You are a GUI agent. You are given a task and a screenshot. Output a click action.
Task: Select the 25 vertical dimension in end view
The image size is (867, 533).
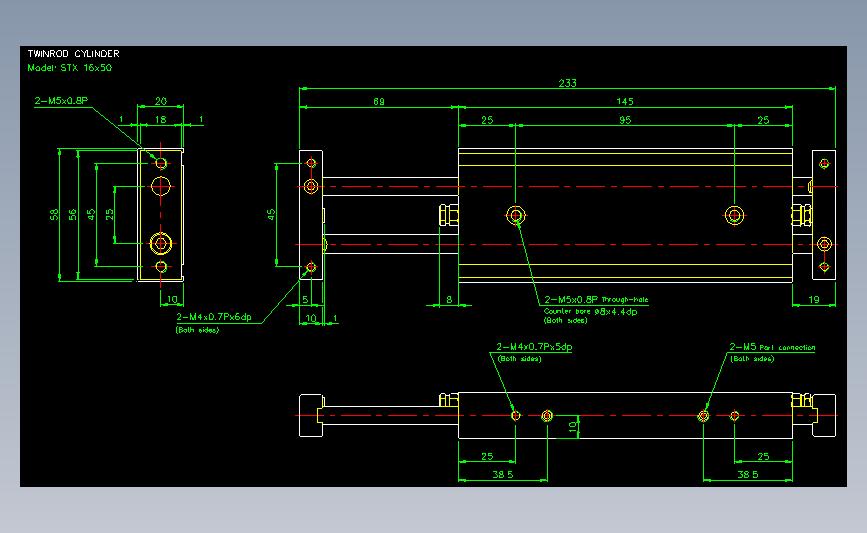(x=109, y=215)
